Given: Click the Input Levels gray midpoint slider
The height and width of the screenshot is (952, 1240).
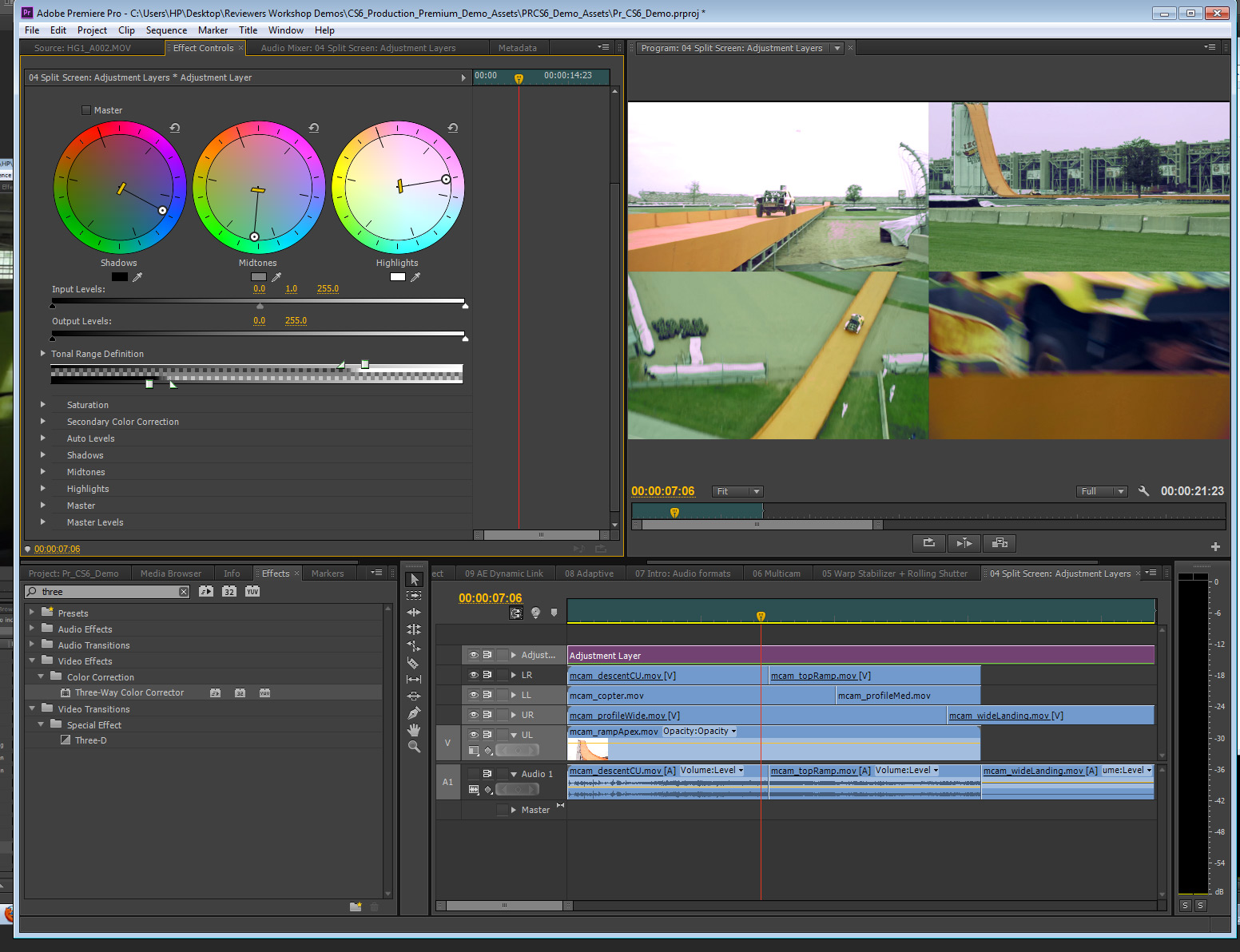Looking at the screenshot, I should [x=260, y=306].
